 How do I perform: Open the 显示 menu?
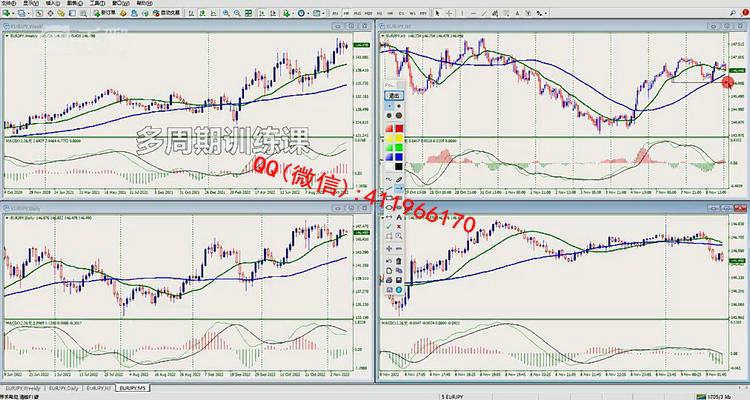coord(31,3)
